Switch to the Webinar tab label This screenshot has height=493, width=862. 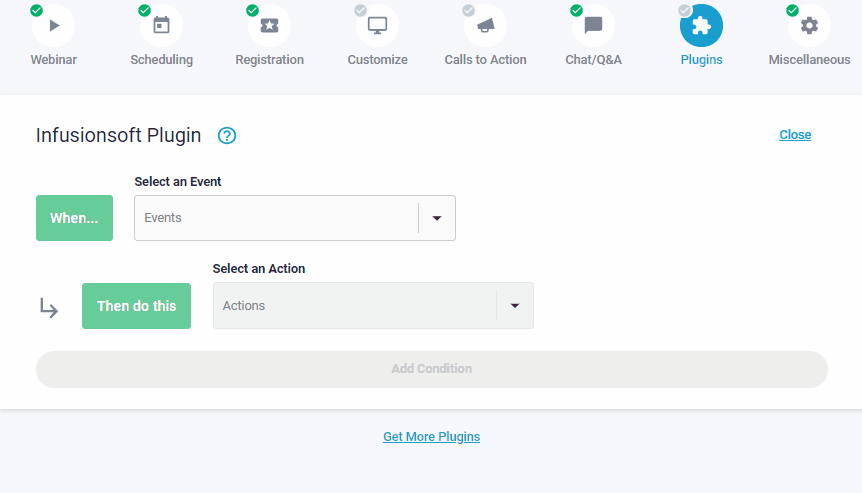[53, 59]
